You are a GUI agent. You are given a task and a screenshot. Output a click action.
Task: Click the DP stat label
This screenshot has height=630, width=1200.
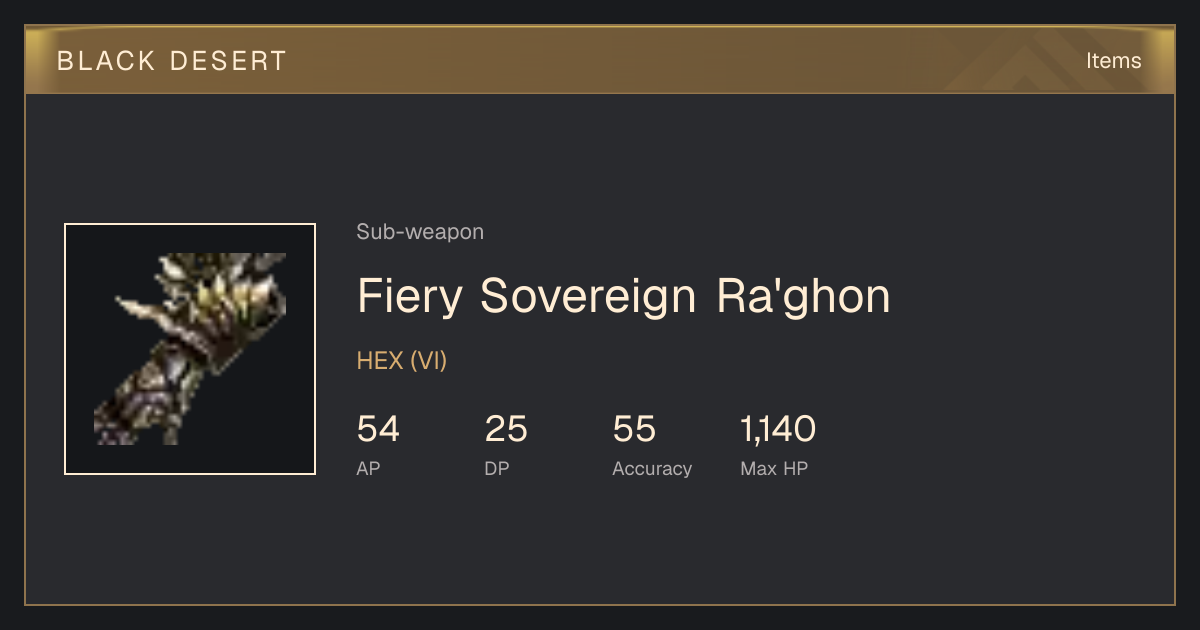[x=497, y=469]
